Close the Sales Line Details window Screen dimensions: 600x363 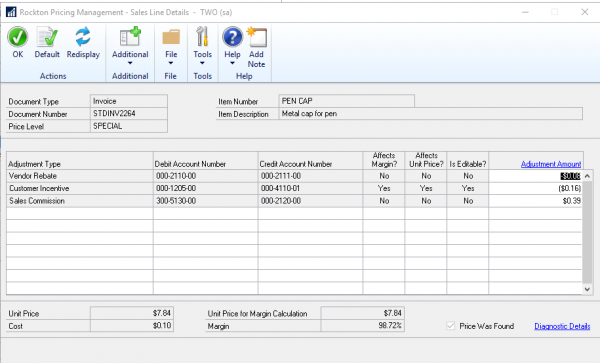click(x=585, y=12)
